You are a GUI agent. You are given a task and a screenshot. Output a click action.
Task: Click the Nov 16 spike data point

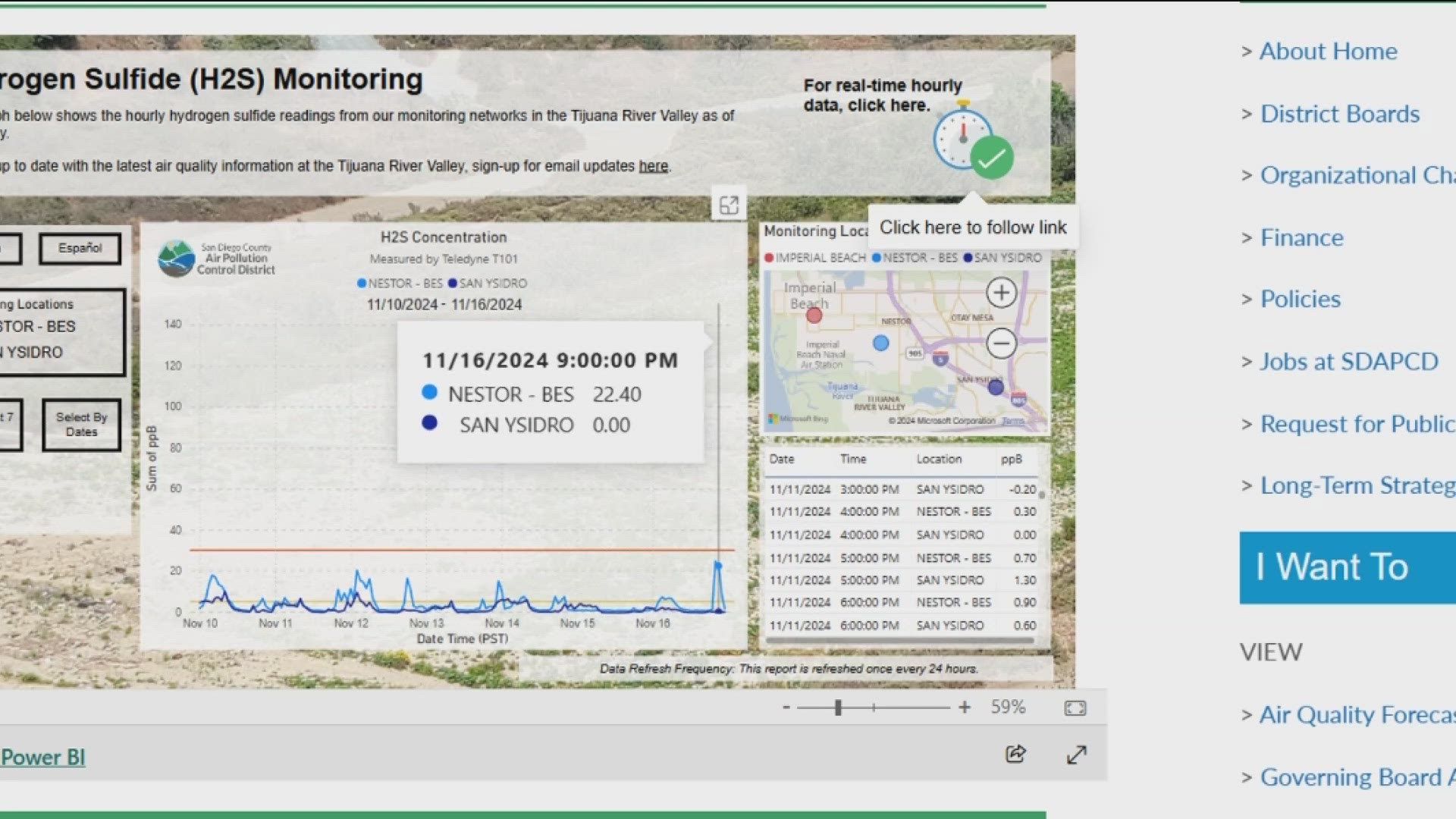pos(717,566)
